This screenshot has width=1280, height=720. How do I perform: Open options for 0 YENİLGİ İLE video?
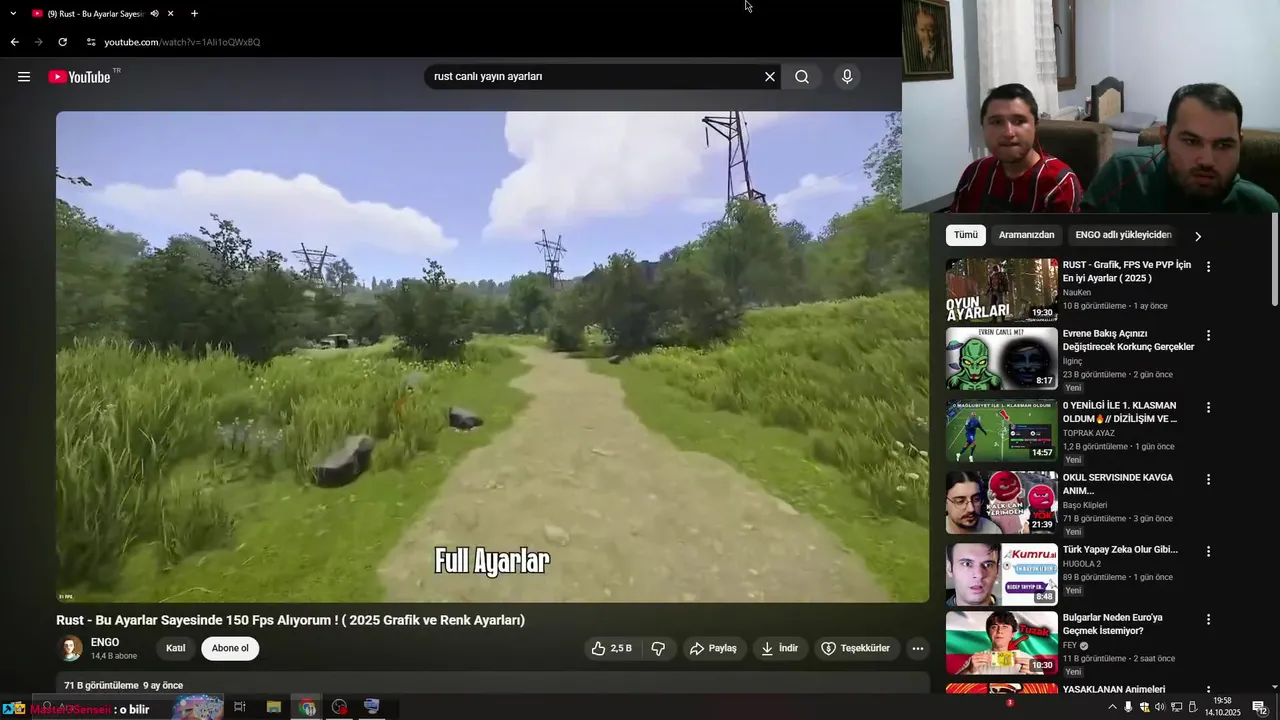click(x=1208, y=407)
